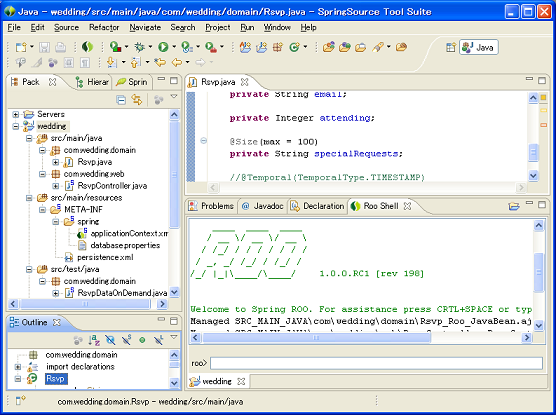Collapse All in Package Explorer toolbar
Screen dimensions: 556x415
pyautogui.click(x=121, y=100)
